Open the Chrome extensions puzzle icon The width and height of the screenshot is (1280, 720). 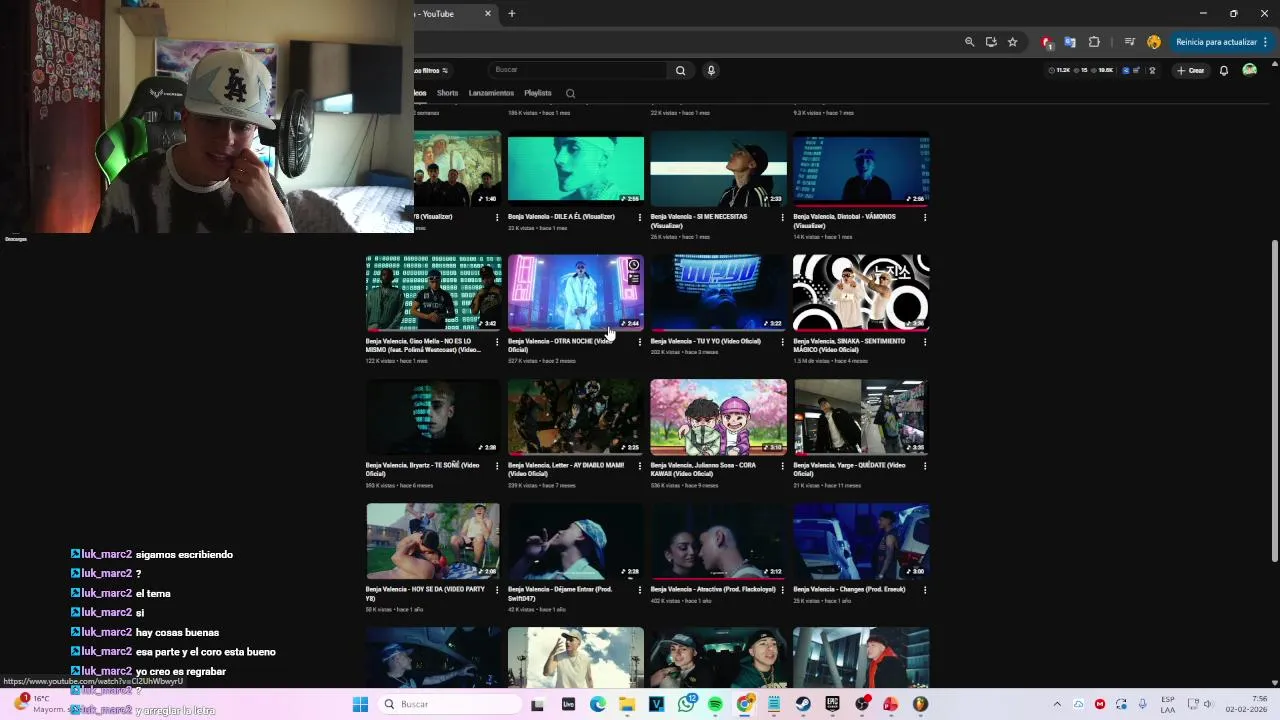tap(1094, 42)
